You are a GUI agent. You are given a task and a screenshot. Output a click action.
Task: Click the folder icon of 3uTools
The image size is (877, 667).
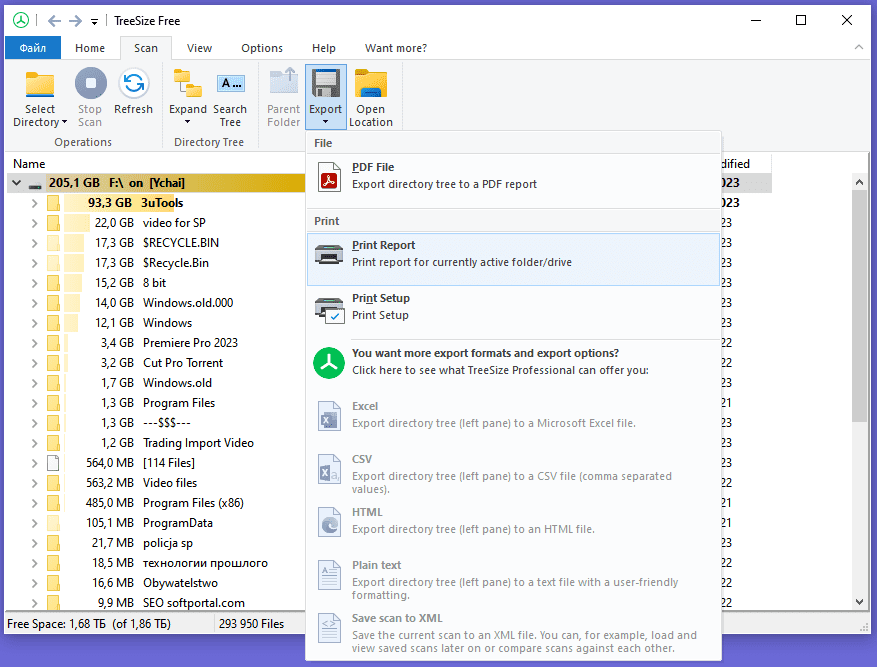pos(53,203)
